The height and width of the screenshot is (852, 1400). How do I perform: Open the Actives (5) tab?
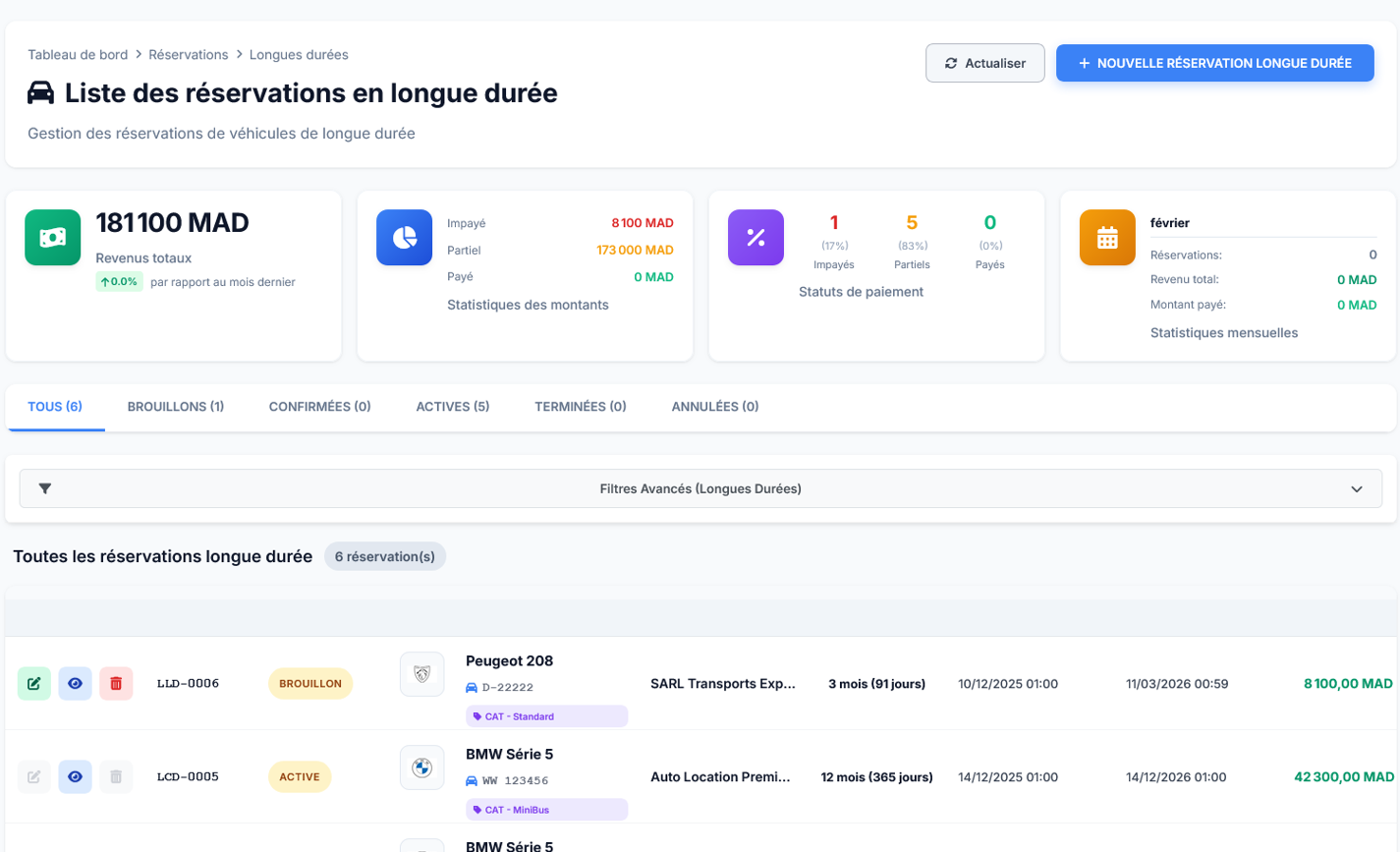pyautogui.click(x=452, y=407)
